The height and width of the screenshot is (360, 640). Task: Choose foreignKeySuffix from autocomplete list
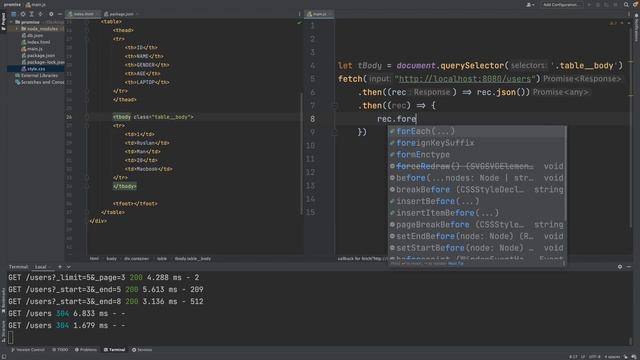pos(476,143)
